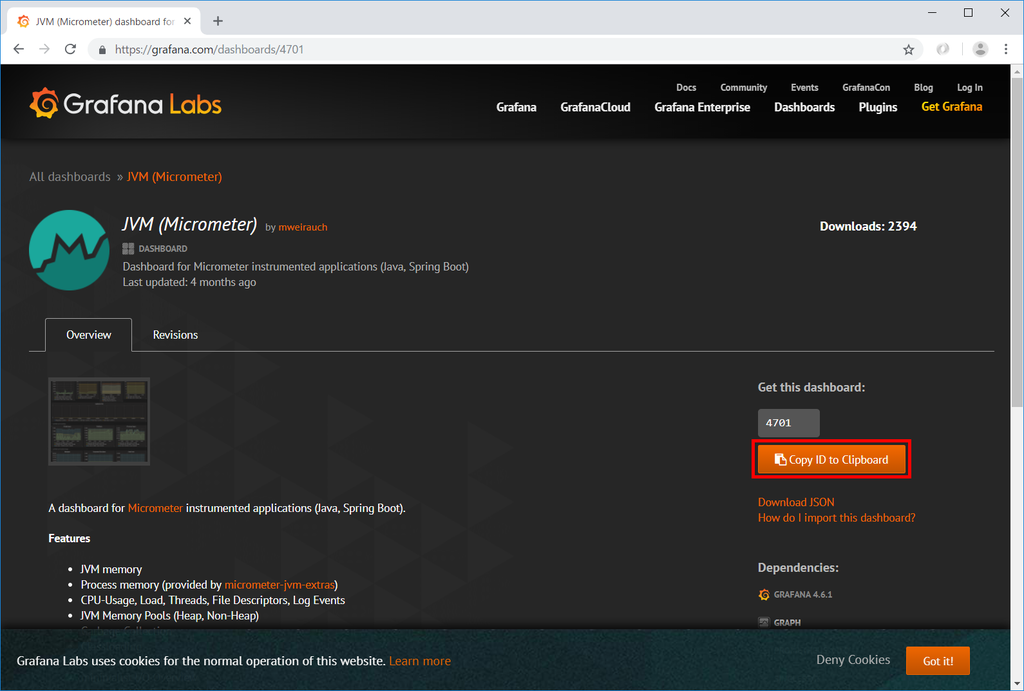
Task: Click Copy ID to Clipboard button
Action: pyautogui.click(x=831, y=460)
